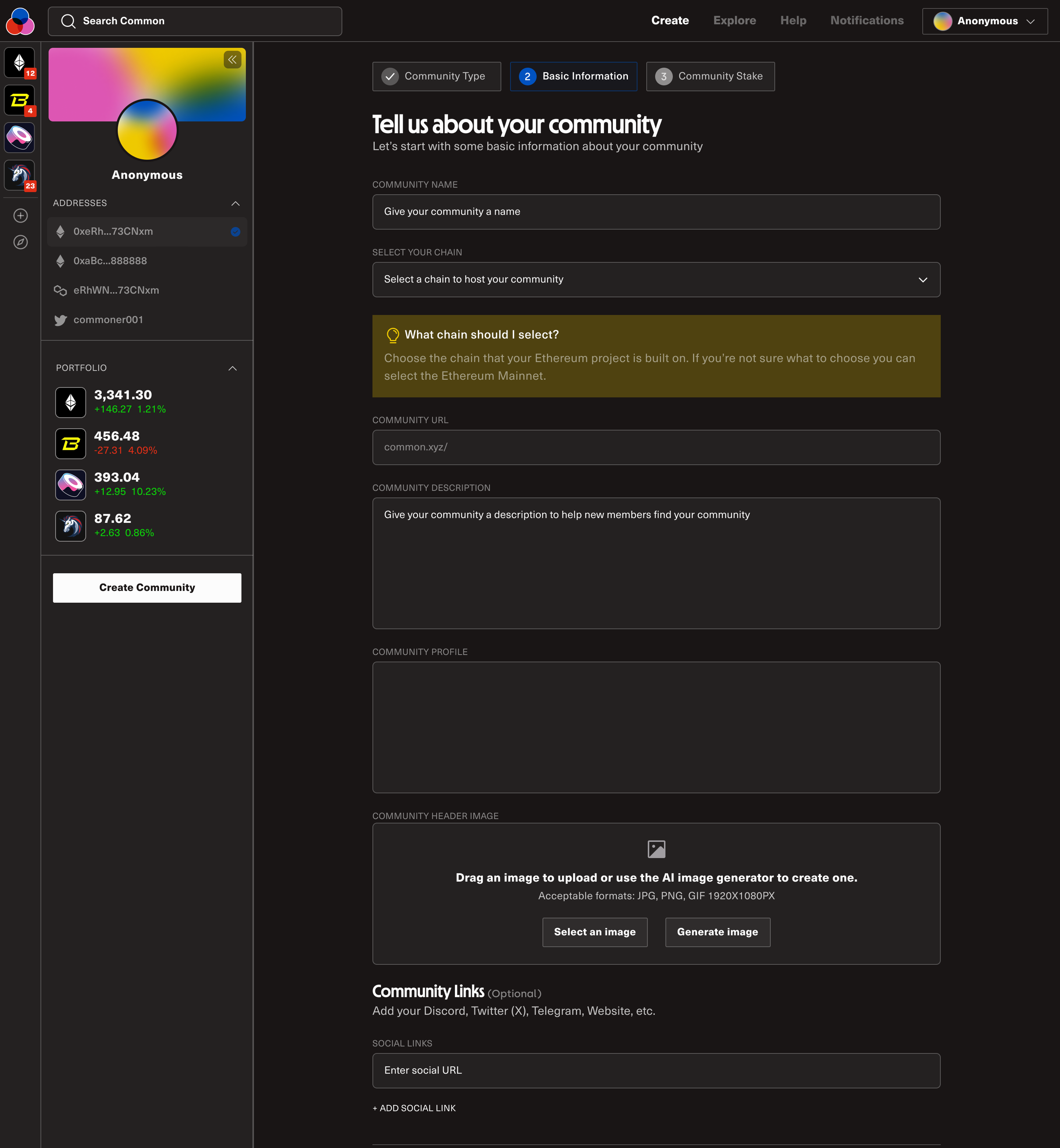Click the Select an image button
1060x1148 pixels.
[595, 932]
